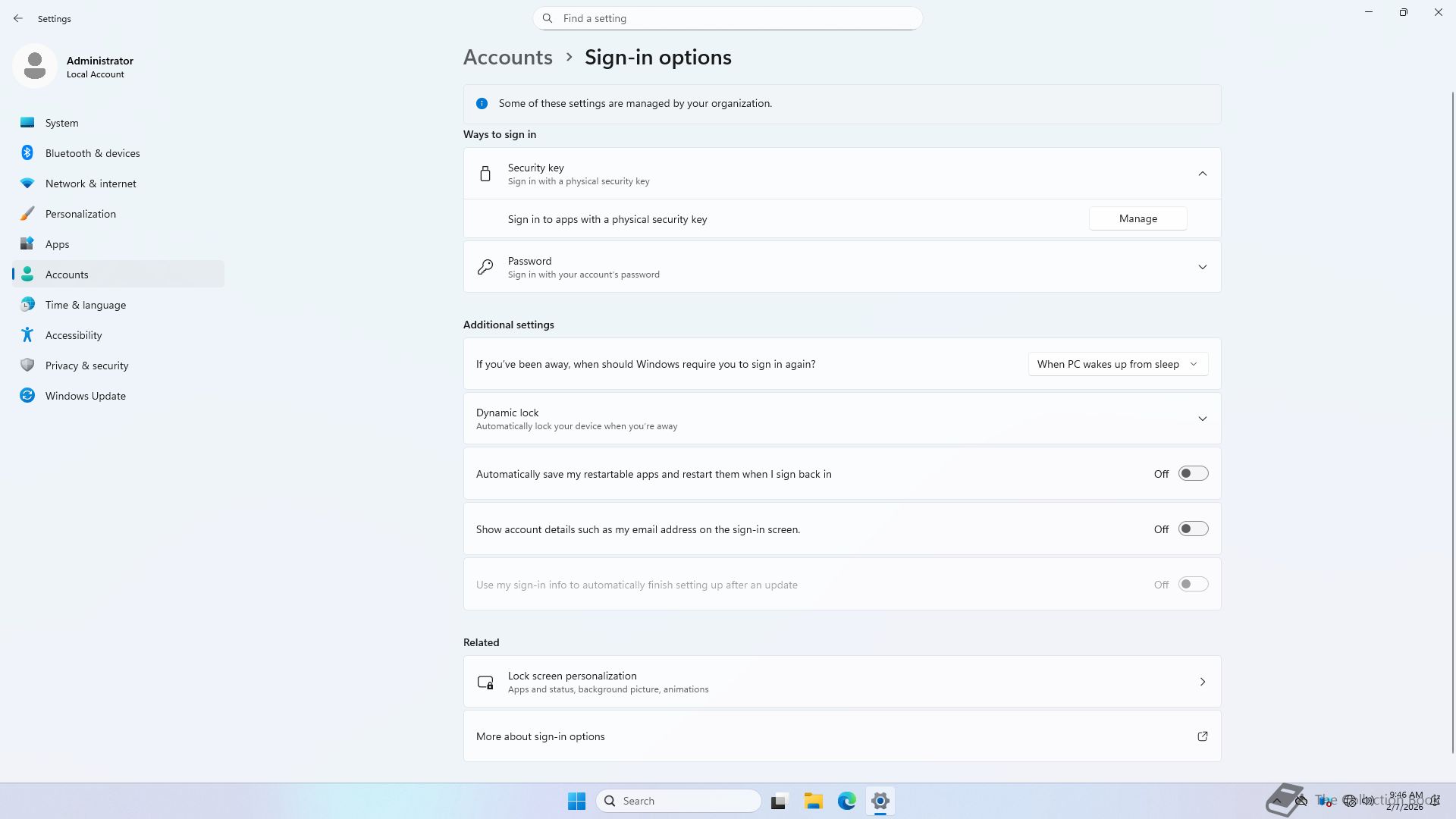Collapse the Security key section
The image size is (1456, 819).
click(1202, 174)
